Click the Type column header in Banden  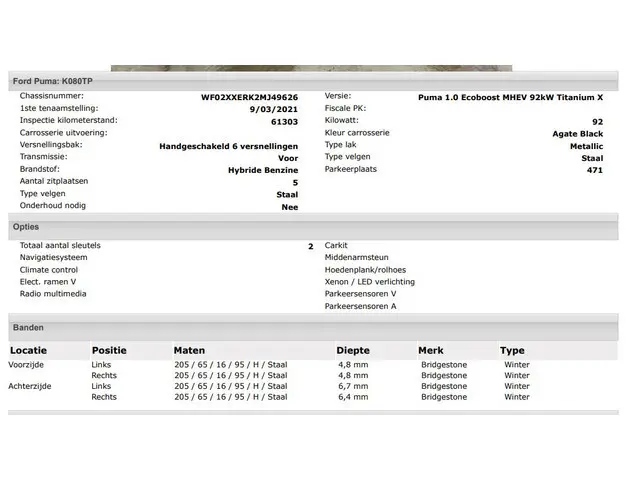(512, 351)
